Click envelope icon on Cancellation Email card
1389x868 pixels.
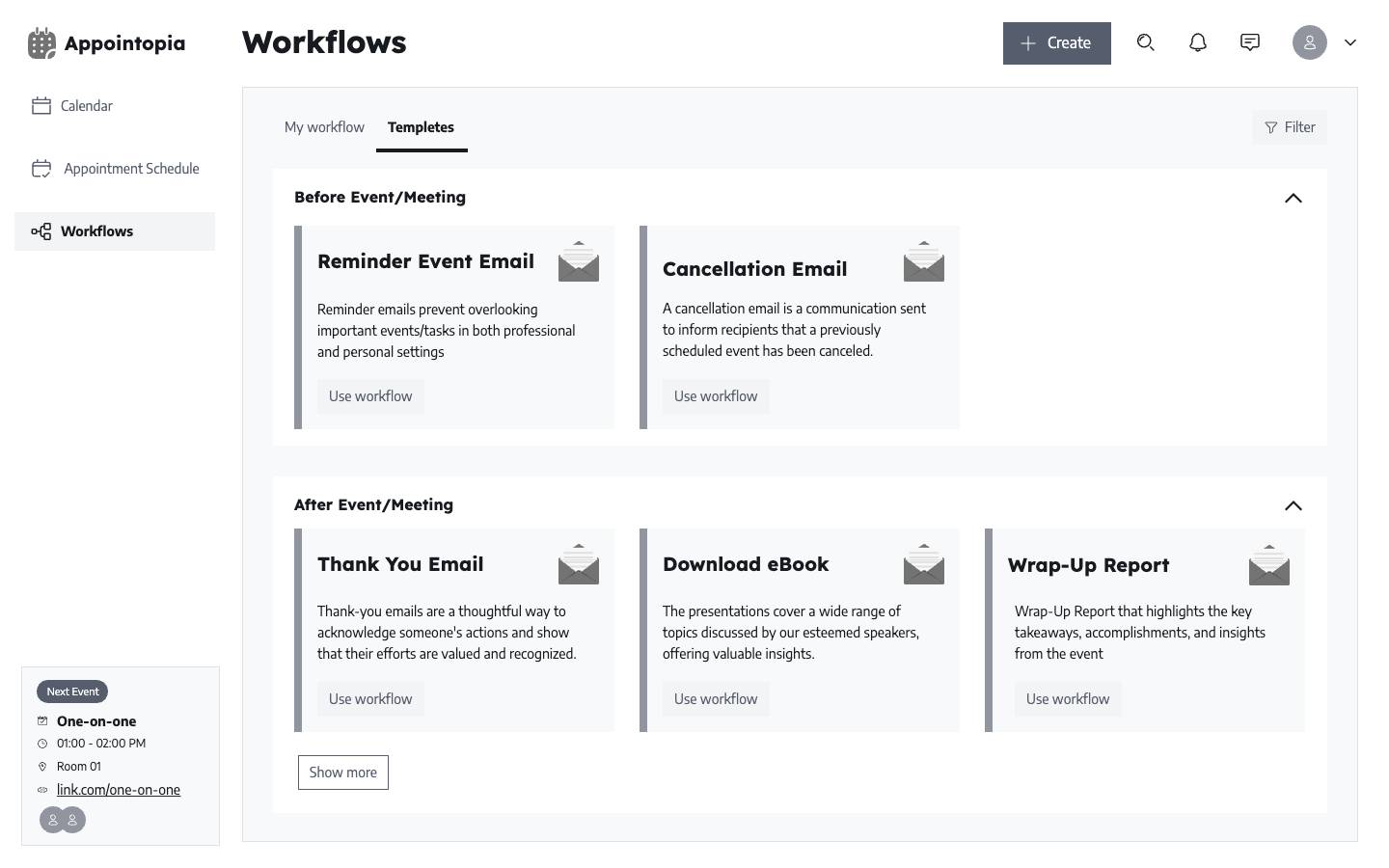[x=923, y=261]
